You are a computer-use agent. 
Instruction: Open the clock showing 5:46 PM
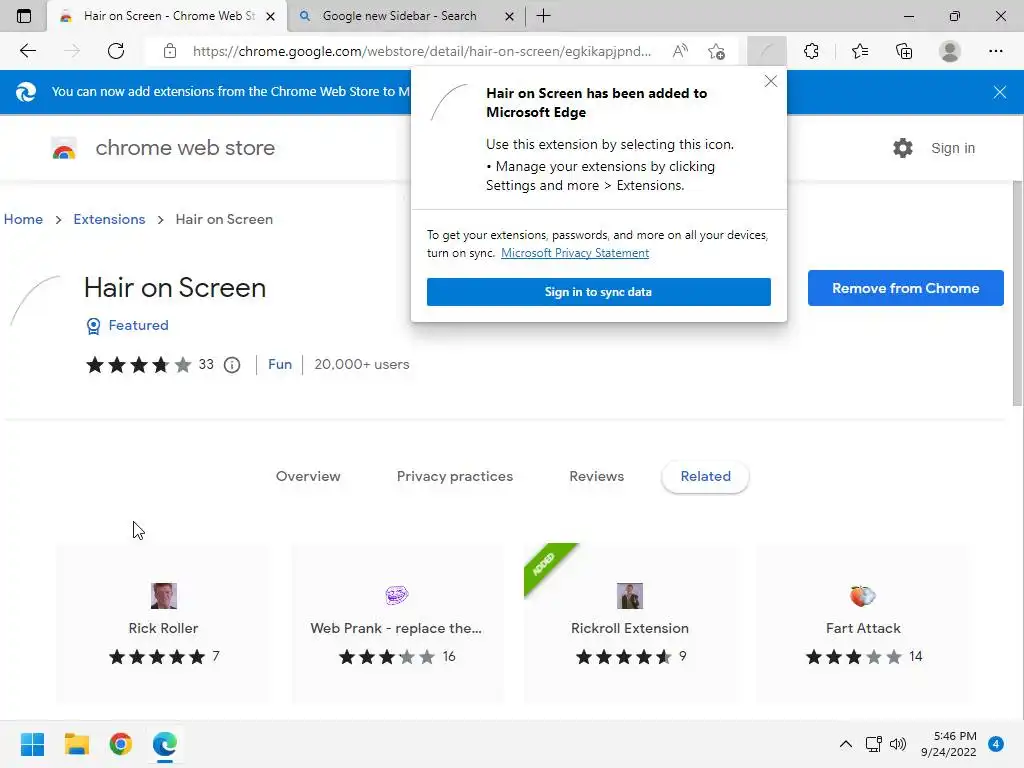point(948,744)
